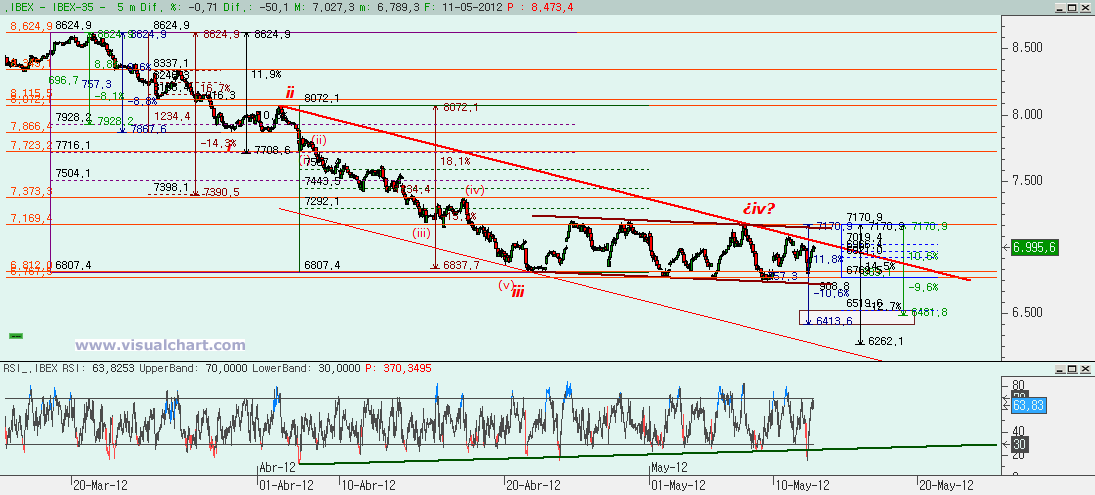Click the 7,373,3 level label
The image size is (1095, 495).
coord(31,191)
